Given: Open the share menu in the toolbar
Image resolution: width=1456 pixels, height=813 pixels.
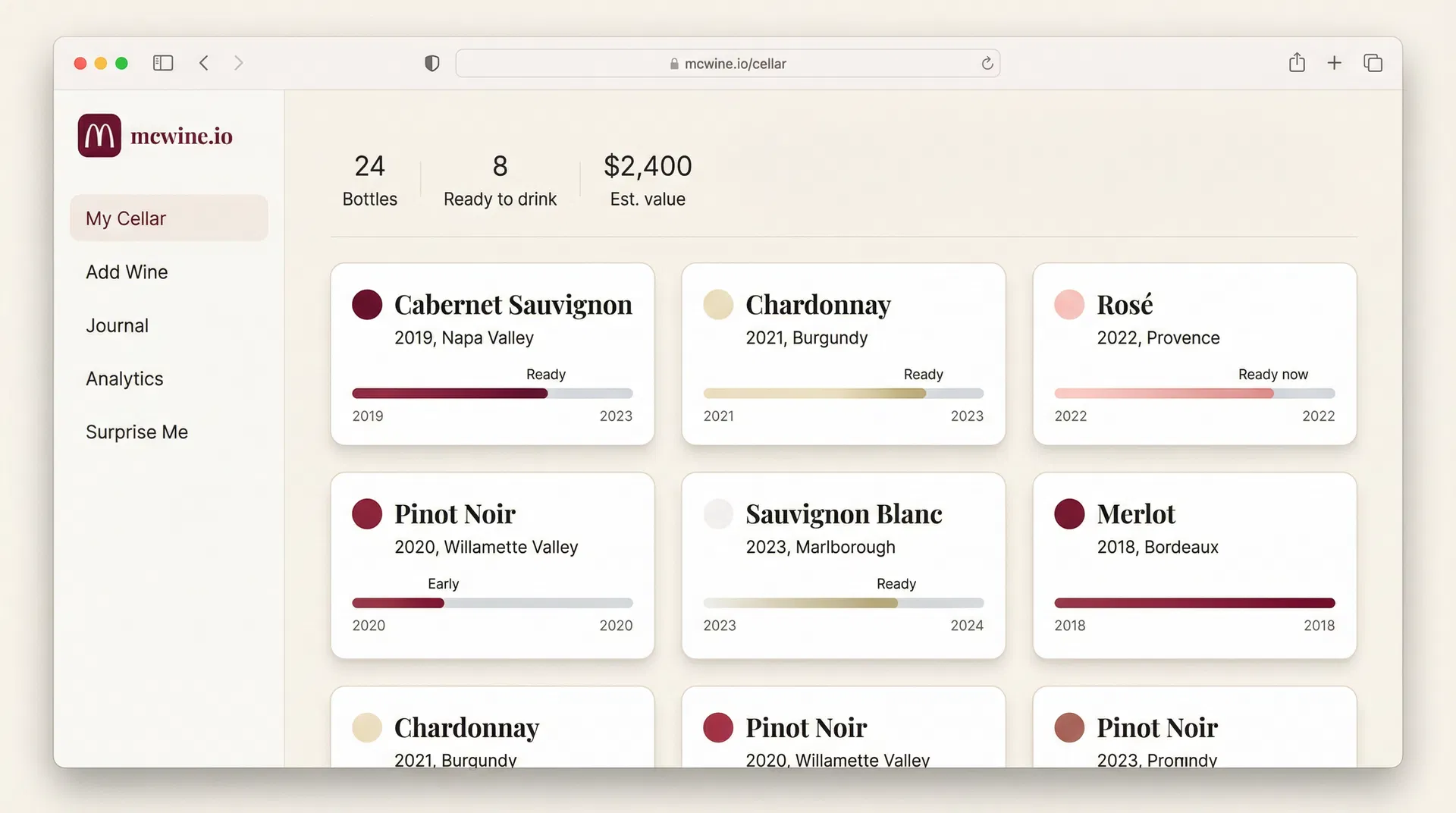Looking at the screenshot, I should pos(1297,63).
